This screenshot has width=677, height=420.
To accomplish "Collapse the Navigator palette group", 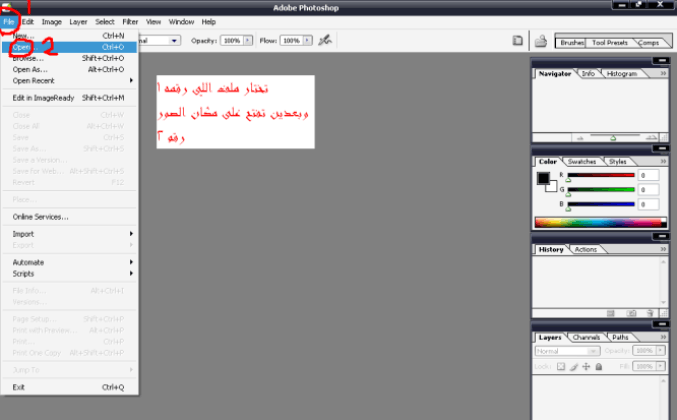I will coord(661,60).
